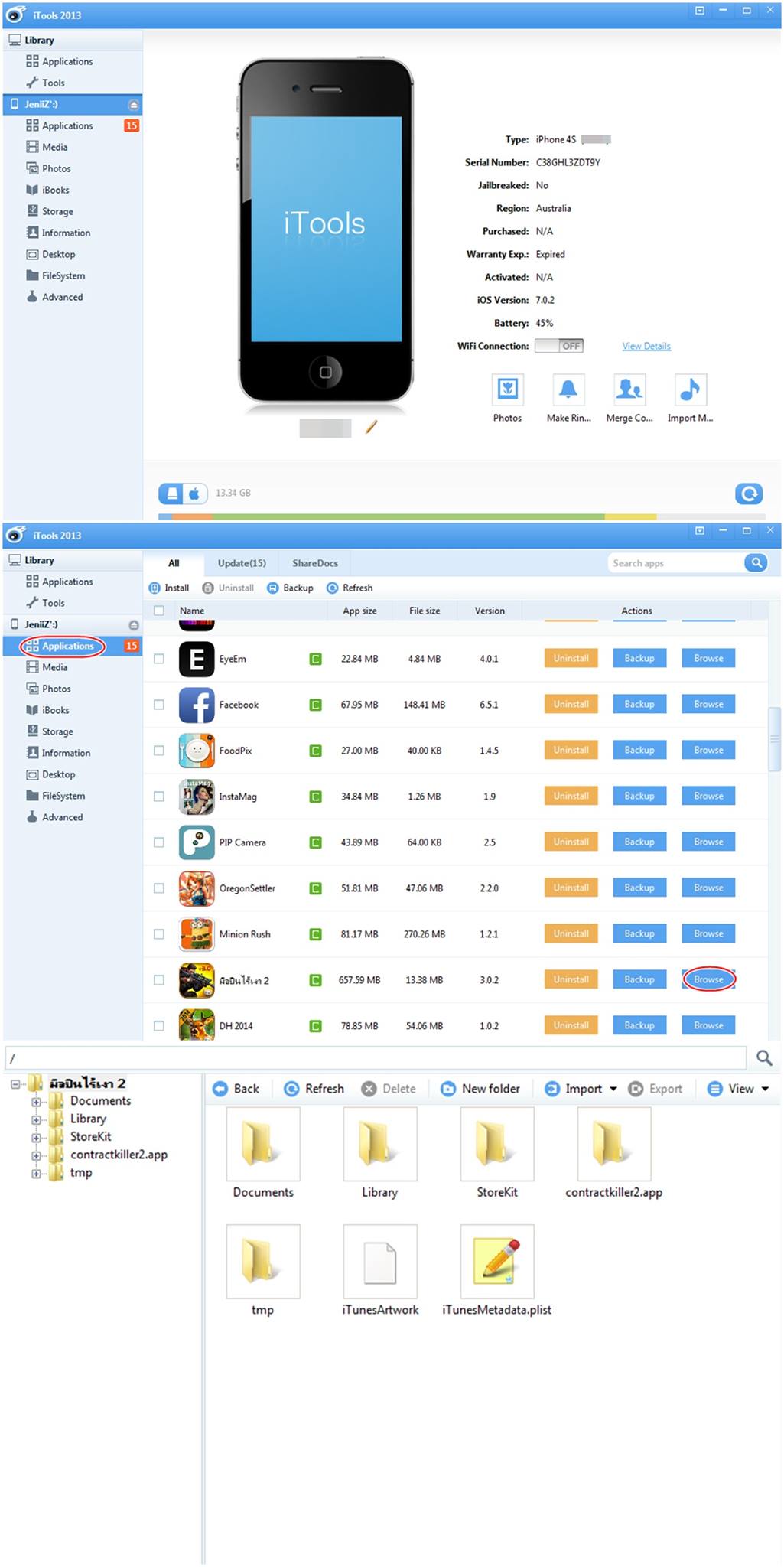Click the Facebook app icon
784x1567 pixels.
197,705
